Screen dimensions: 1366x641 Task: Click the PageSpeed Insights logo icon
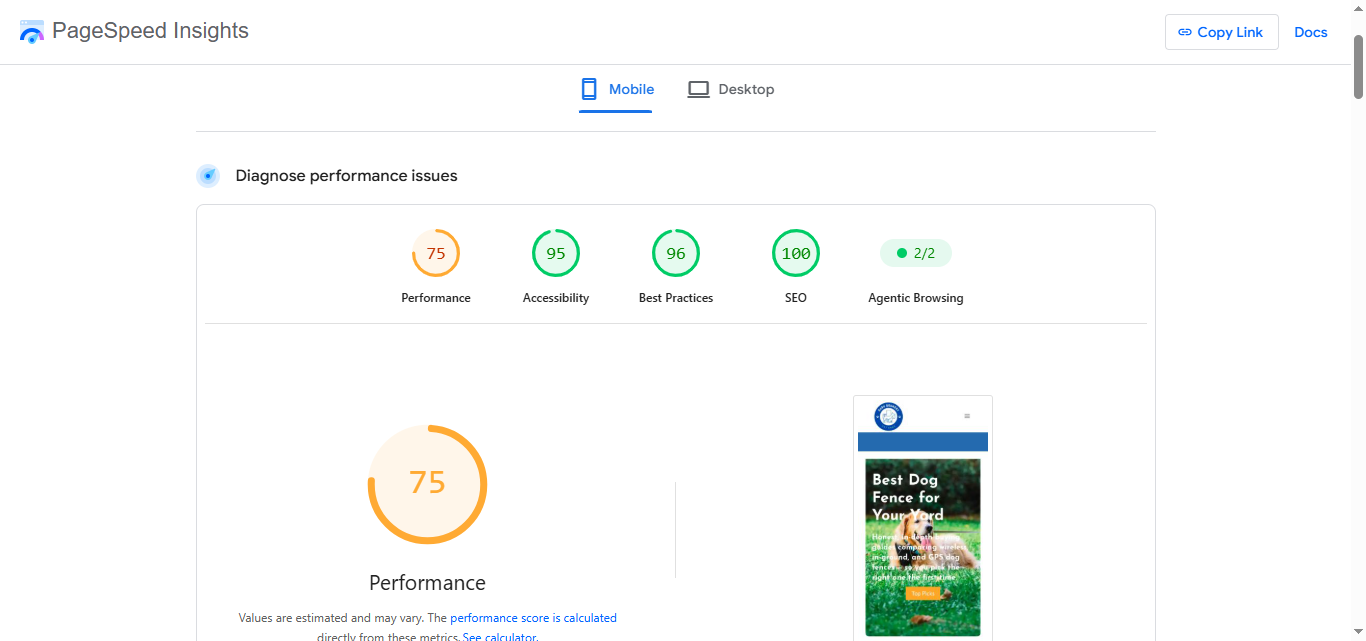pyautogui.click(x=32, y=32)
